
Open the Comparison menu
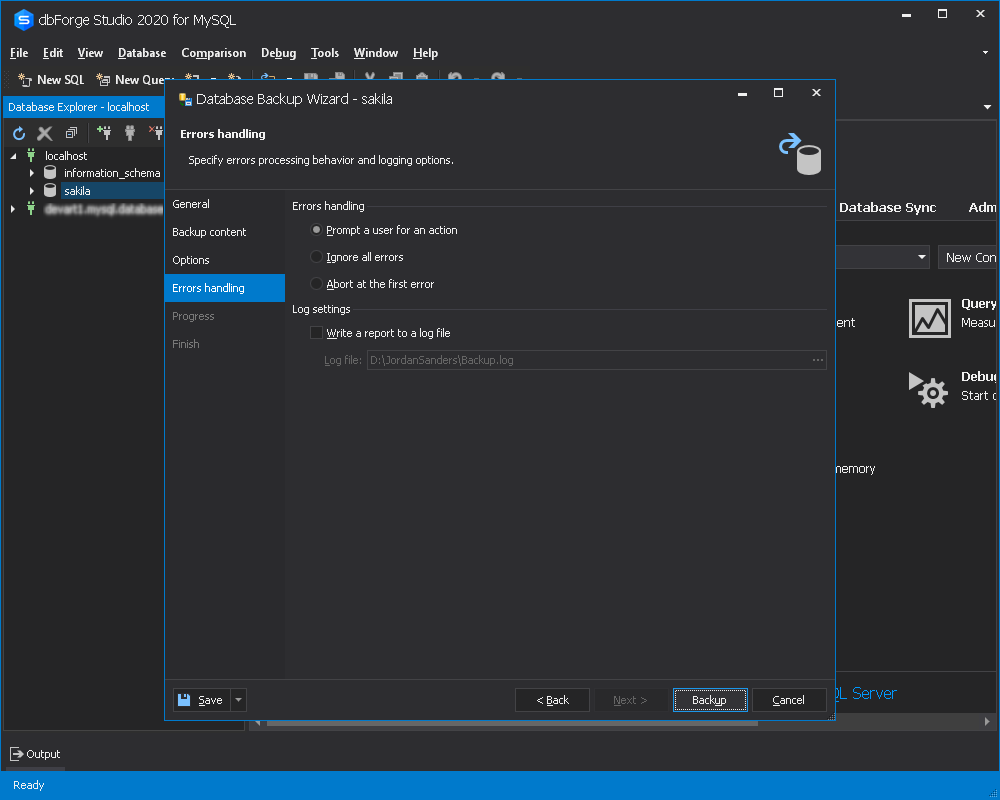coord(214,53)
